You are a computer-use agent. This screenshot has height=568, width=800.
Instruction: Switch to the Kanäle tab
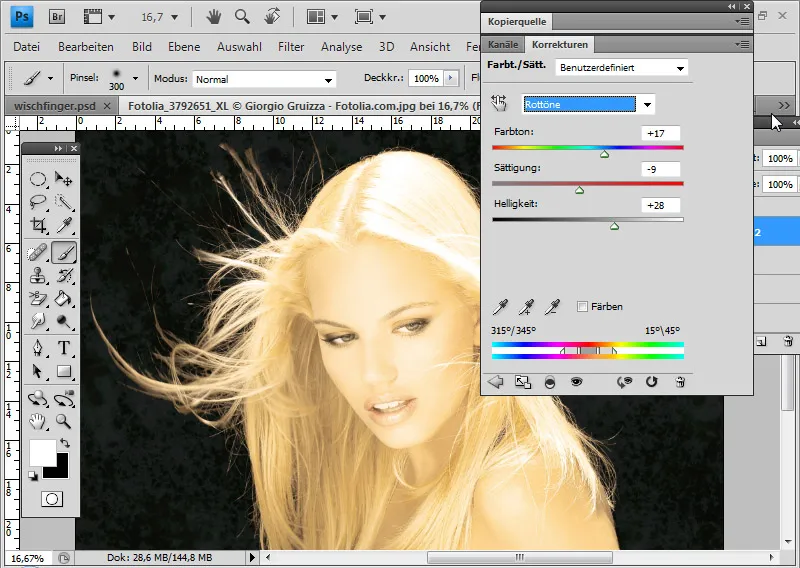[503, 44]
